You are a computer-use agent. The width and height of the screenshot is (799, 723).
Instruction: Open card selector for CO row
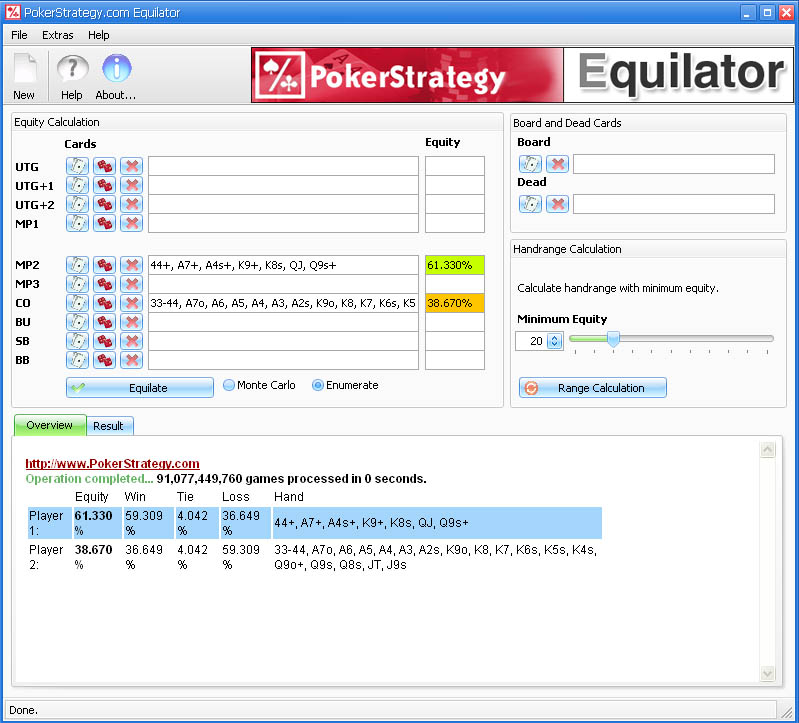pos(77,303)
